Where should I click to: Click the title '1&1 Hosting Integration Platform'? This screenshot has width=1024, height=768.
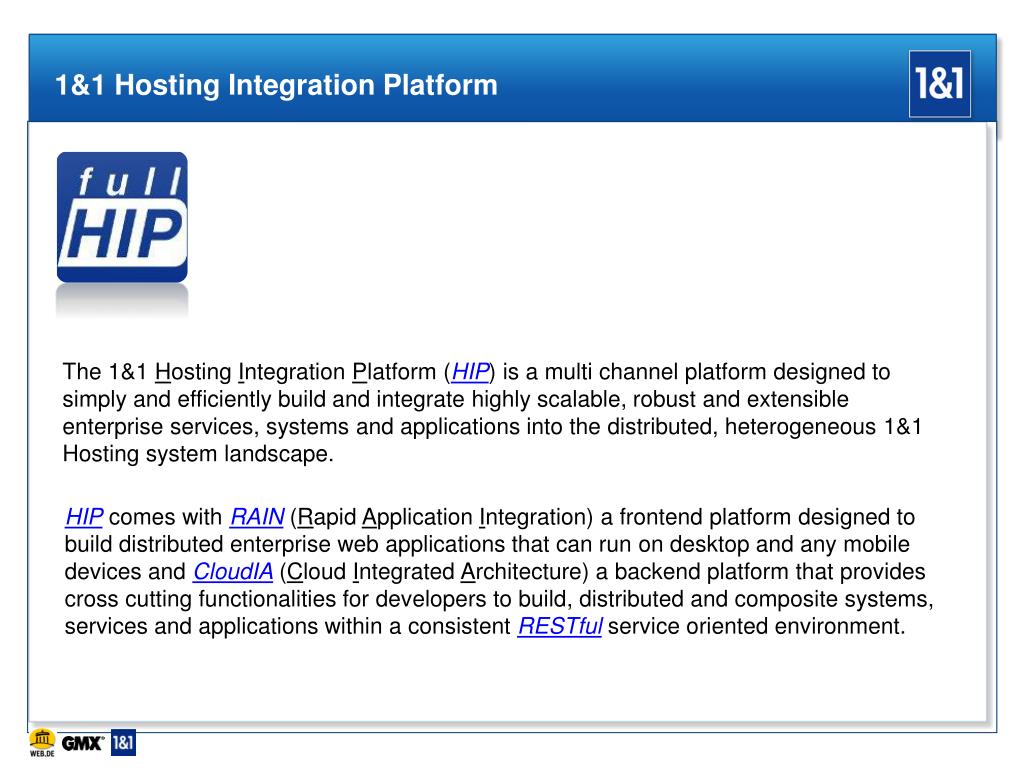[x=276, y=85]
